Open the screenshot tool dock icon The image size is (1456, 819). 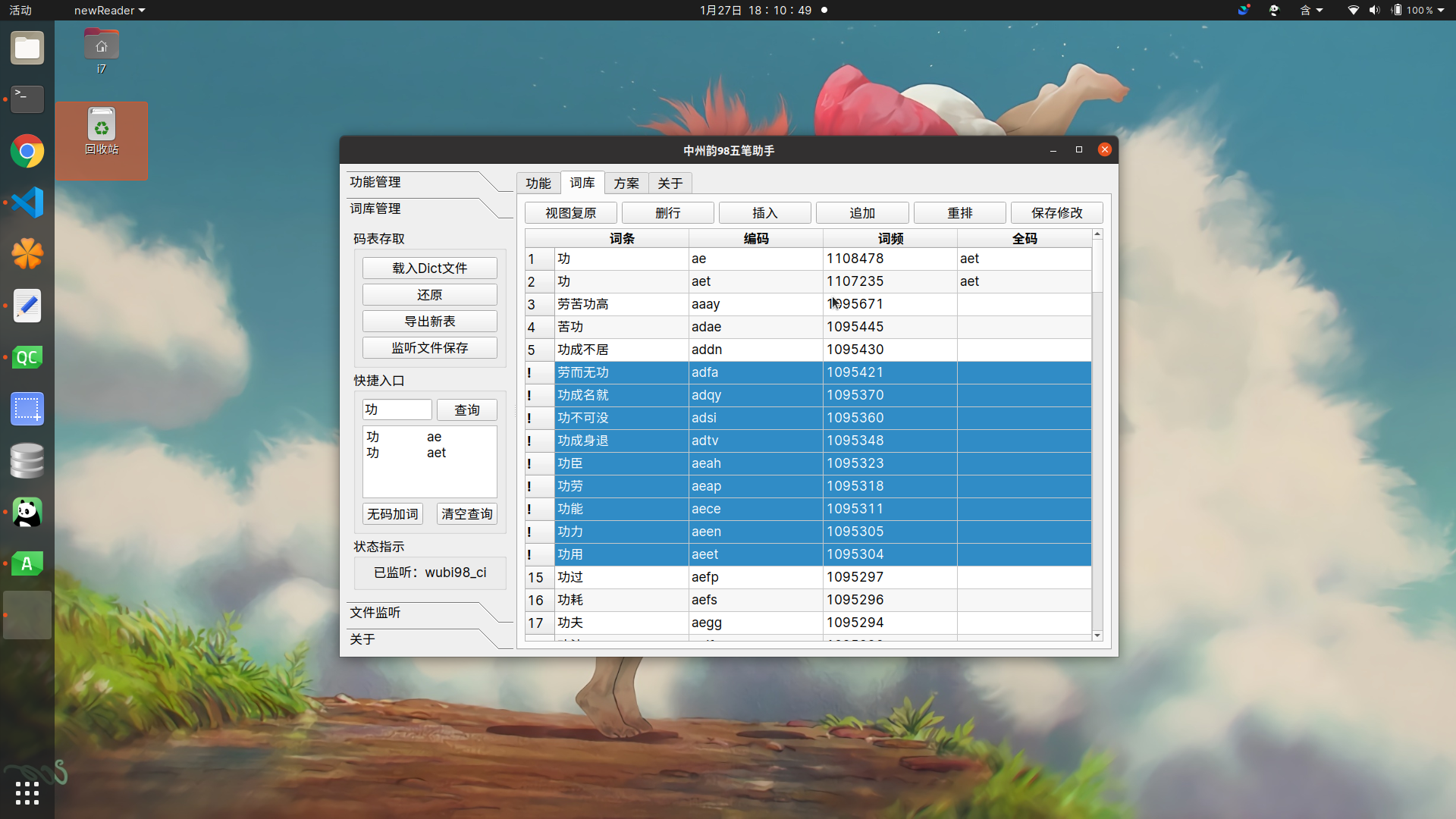click(27, 409)
